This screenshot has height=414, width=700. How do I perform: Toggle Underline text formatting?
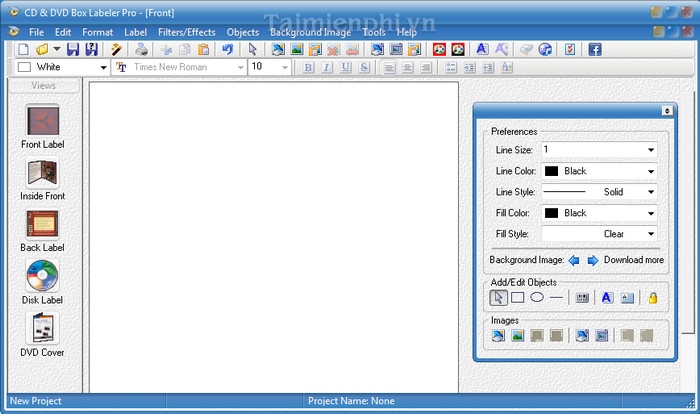point(346,67)
